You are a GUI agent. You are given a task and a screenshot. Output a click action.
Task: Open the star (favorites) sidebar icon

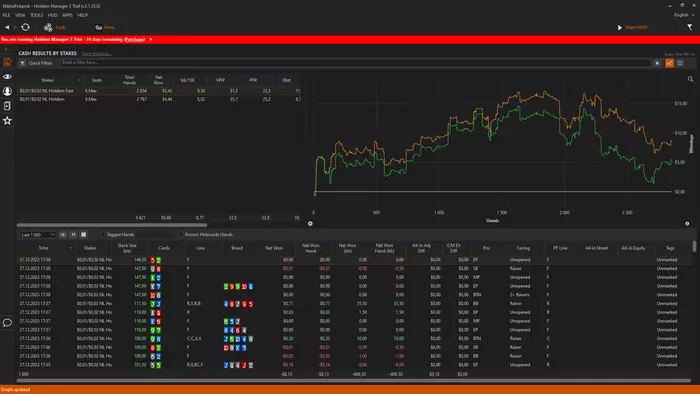pyautogui.click(x=7, y=120)
